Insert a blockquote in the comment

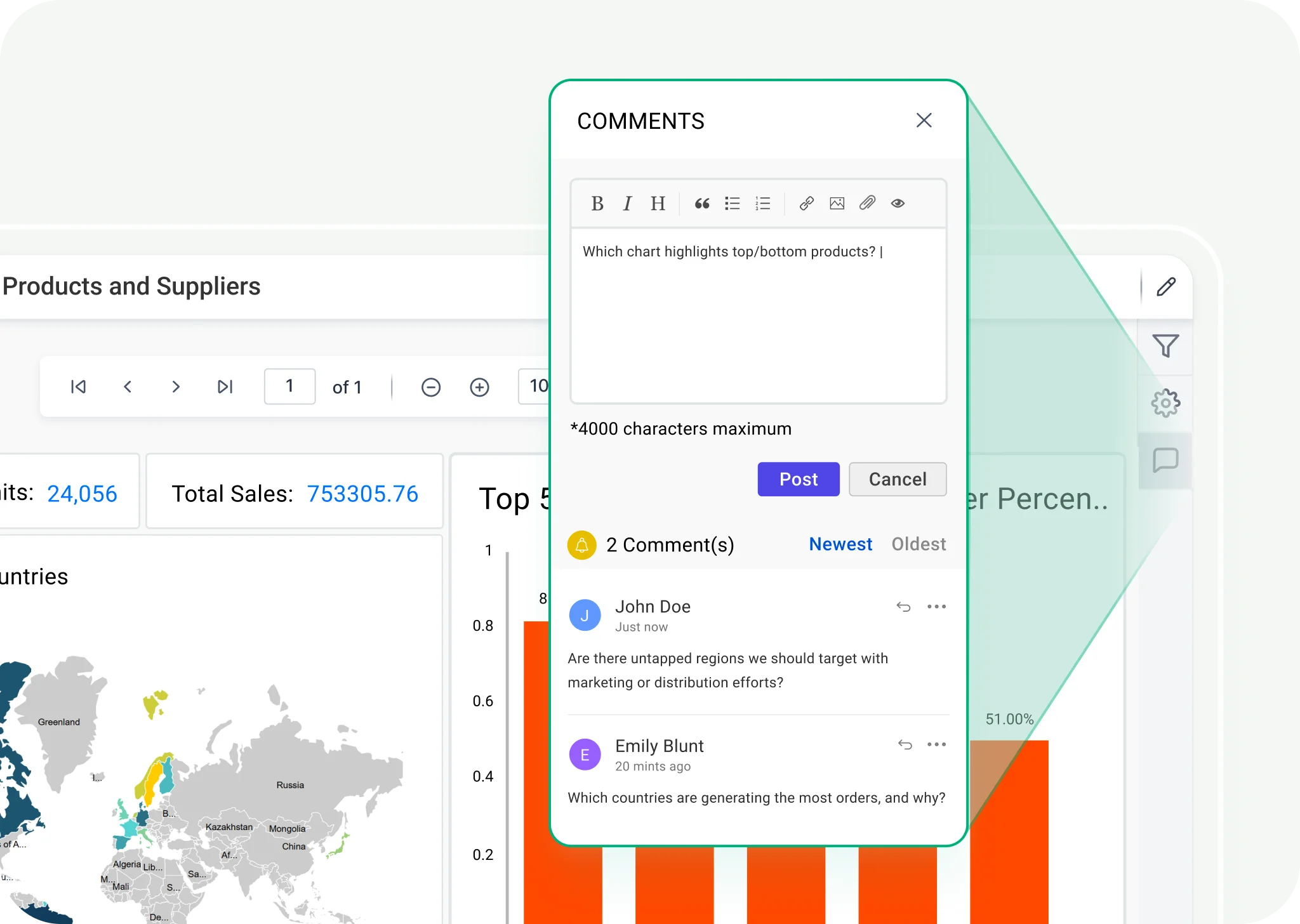click(x=701, y=204)
